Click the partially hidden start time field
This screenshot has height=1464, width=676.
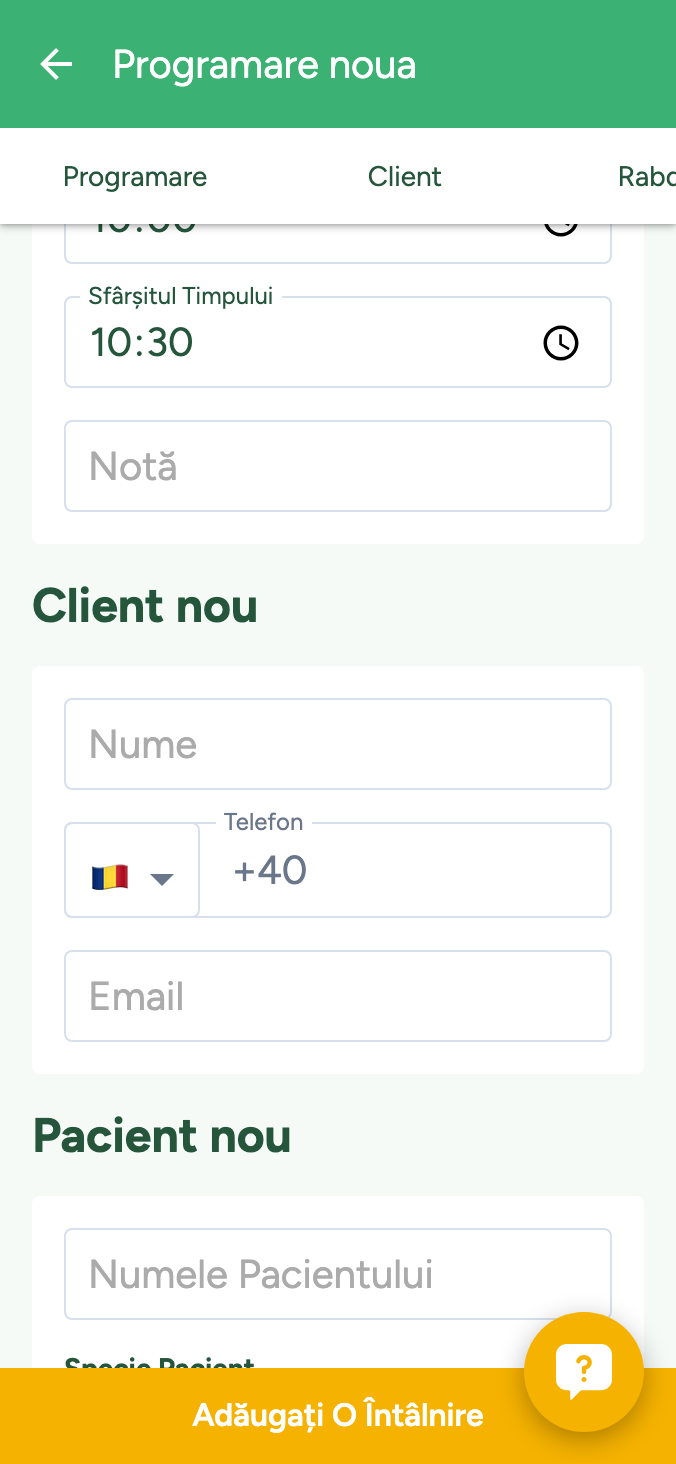(x=300, y=240)
